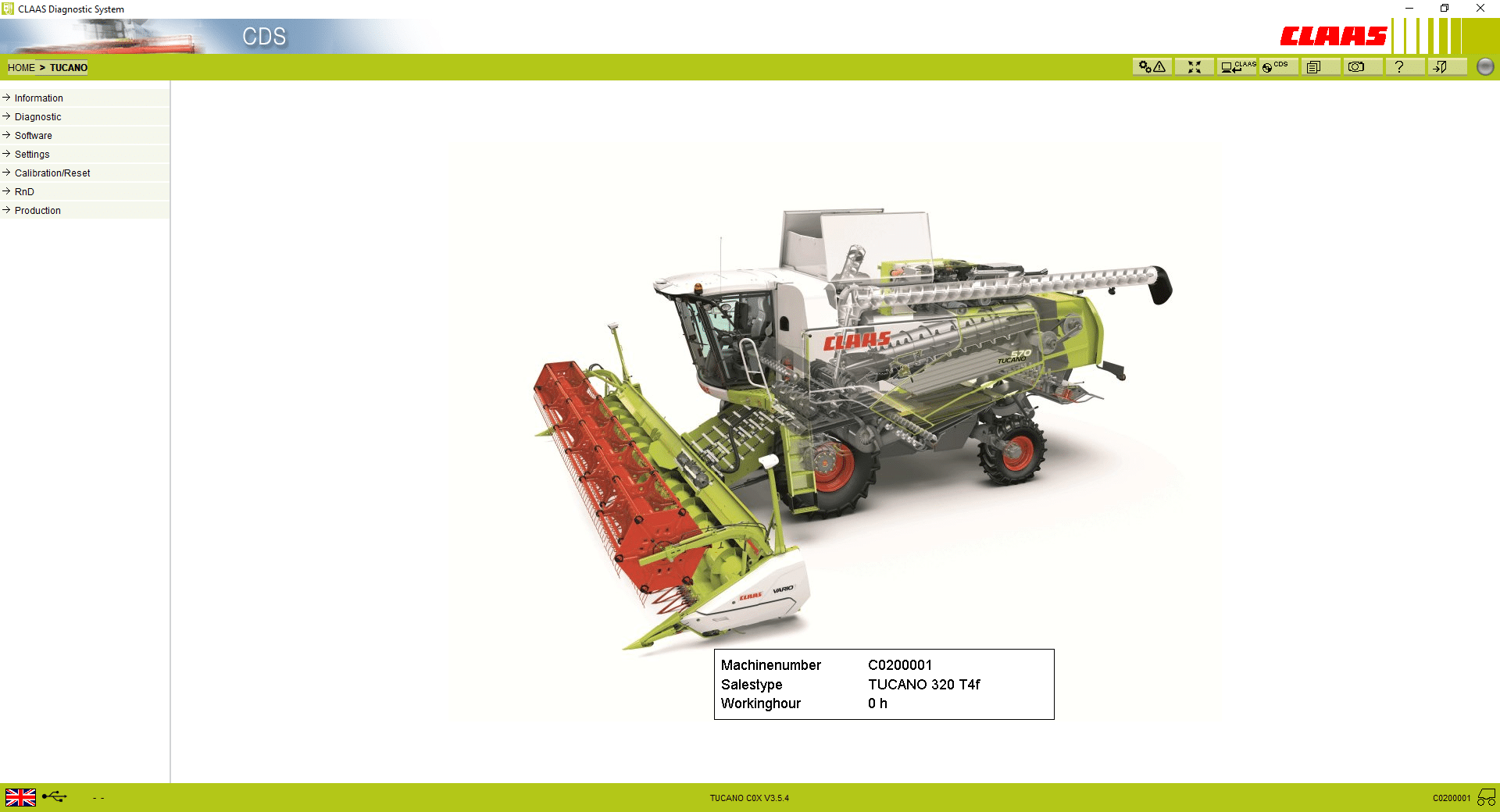Image resolution: width=1500 pixels, height=812 pixels.
Task: Click the TUCANO breadcrumb link
Action: coord(69,68)
